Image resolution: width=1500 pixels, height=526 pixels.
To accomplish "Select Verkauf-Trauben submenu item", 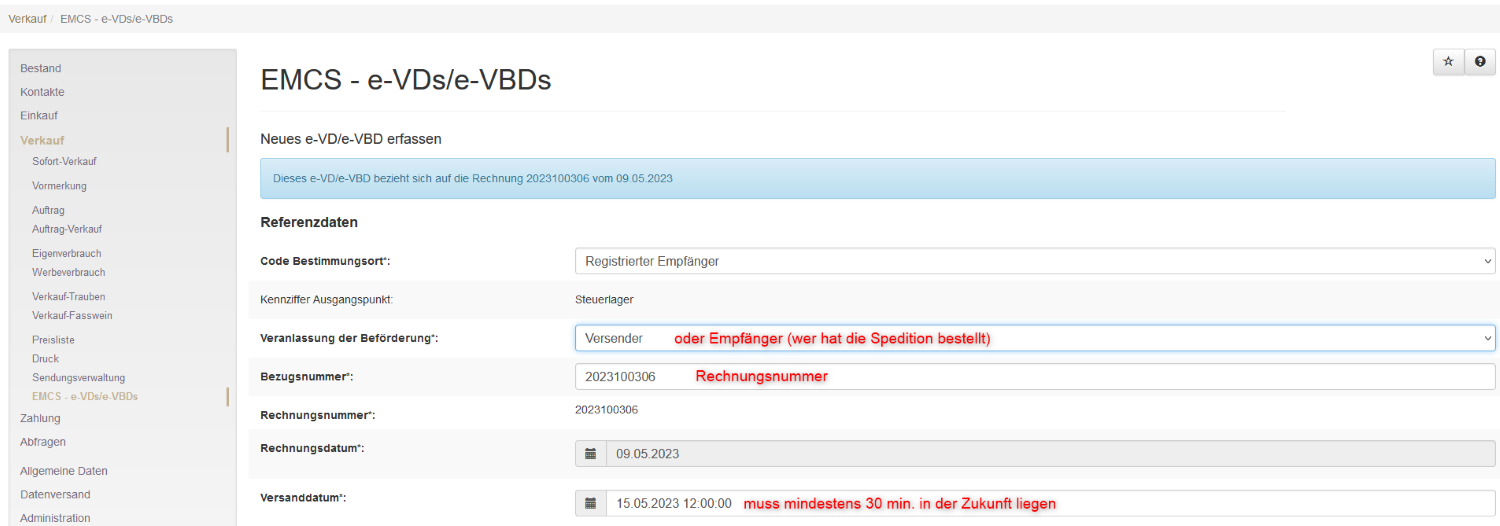I will [x=68, y=297].
